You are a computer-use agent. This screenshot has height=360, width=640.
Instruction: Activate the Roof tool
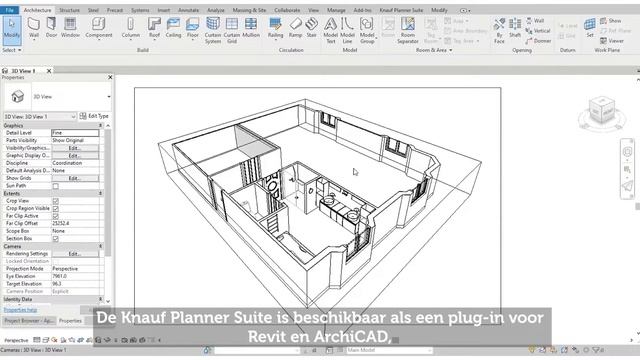click(x=154, y=28)
